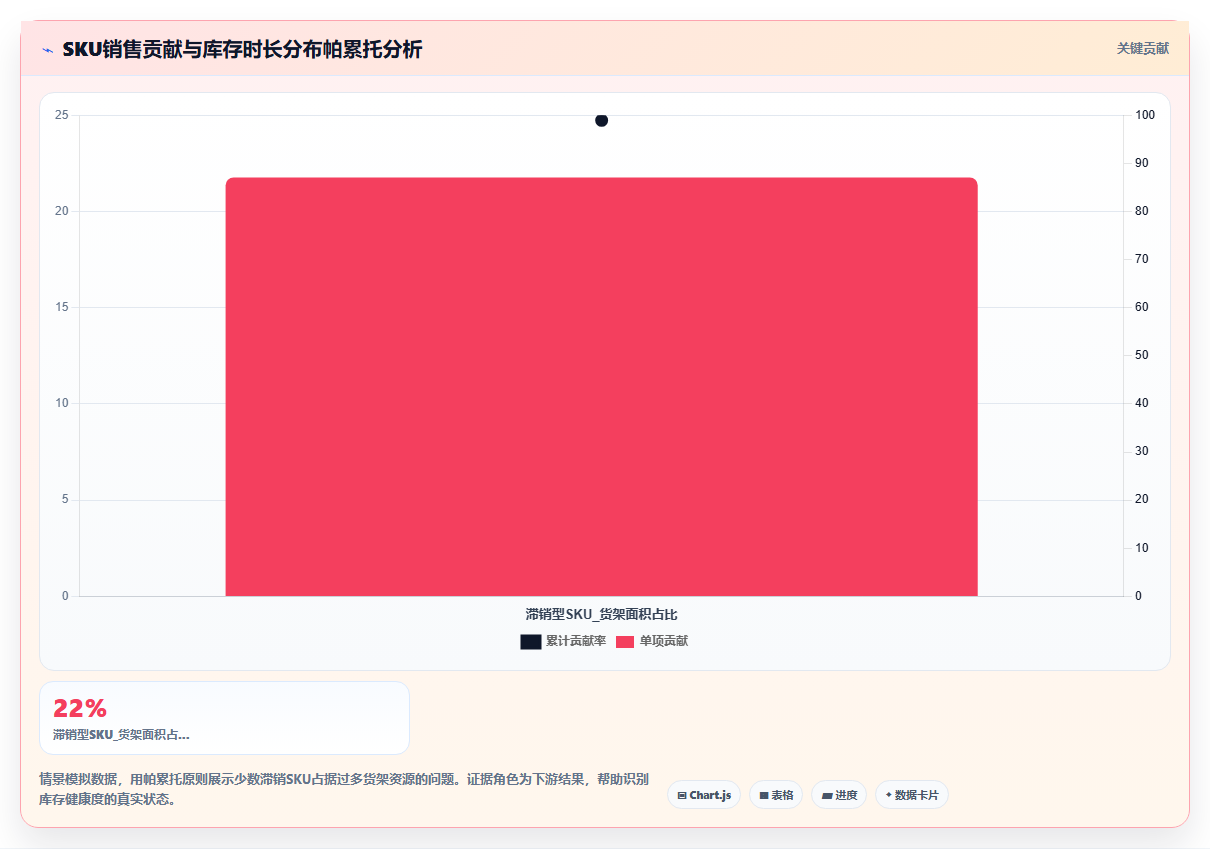Click the dark 累计贡献率 legend color box
The image size is (1210, 849).
click(531, 642)
